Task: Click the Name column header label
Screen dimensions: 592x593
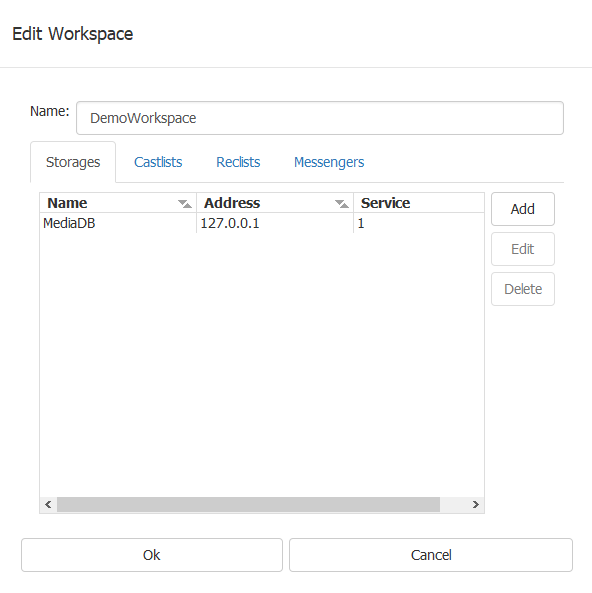Action: pyautogui.click(x=67, y=203)
